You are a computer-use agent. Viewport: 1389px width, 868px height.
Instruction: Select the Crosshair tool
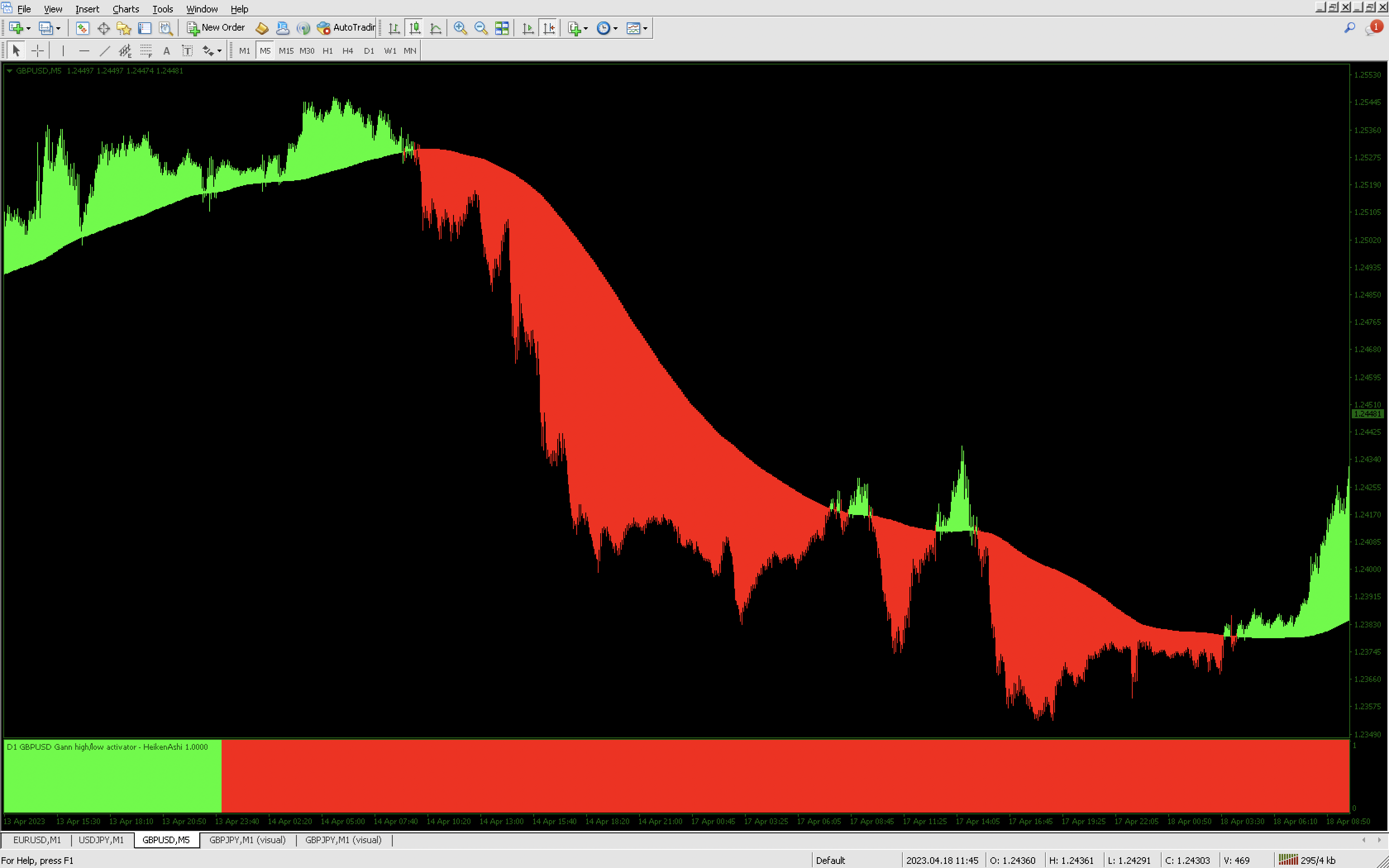click(37, 51)
